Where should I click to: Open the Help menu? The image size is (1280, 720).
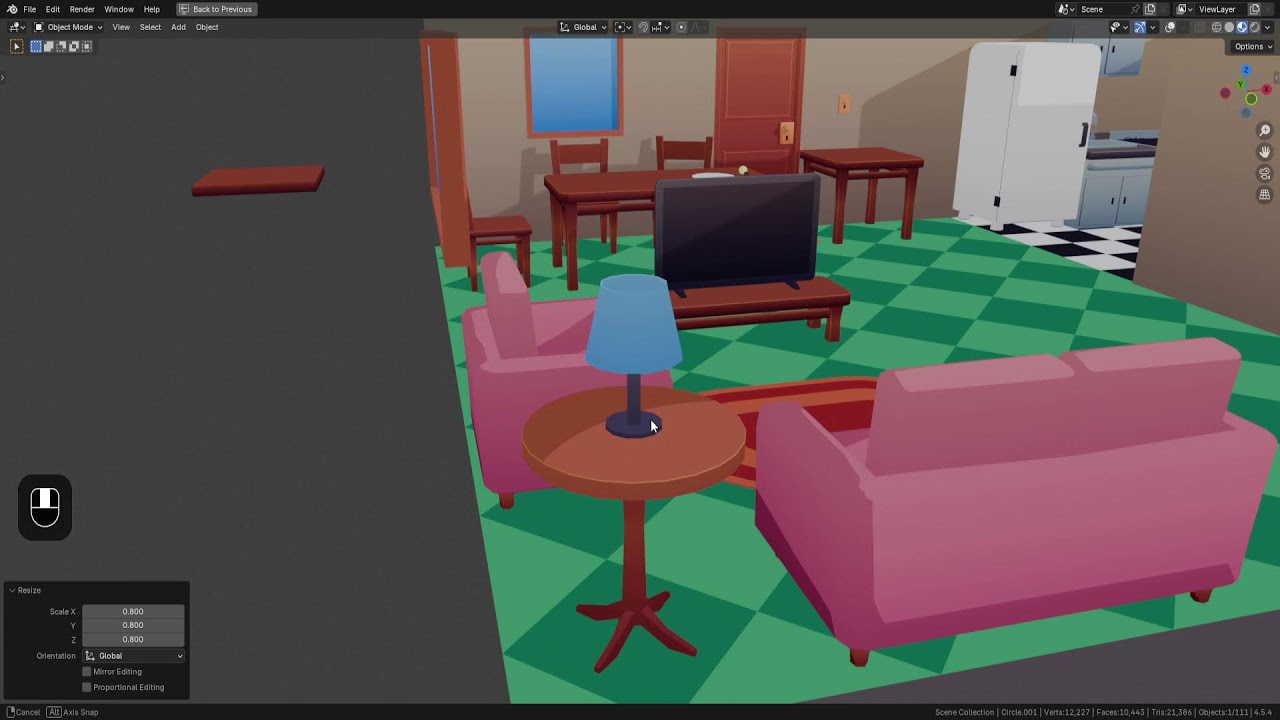pyautogui.click(x=152, y=9)
